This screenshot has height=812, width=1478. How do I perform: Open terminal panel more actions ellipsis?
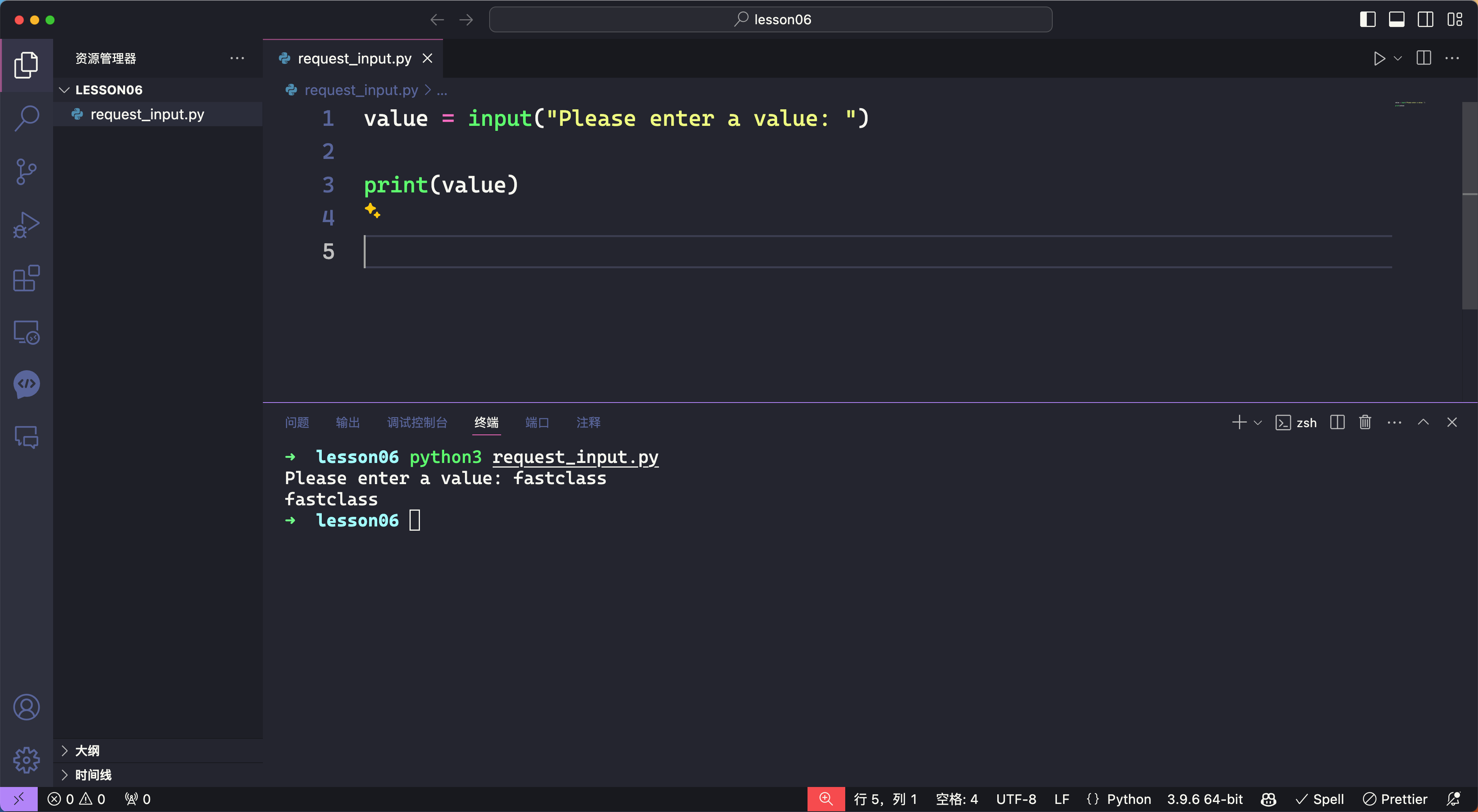coord(1394,422)
